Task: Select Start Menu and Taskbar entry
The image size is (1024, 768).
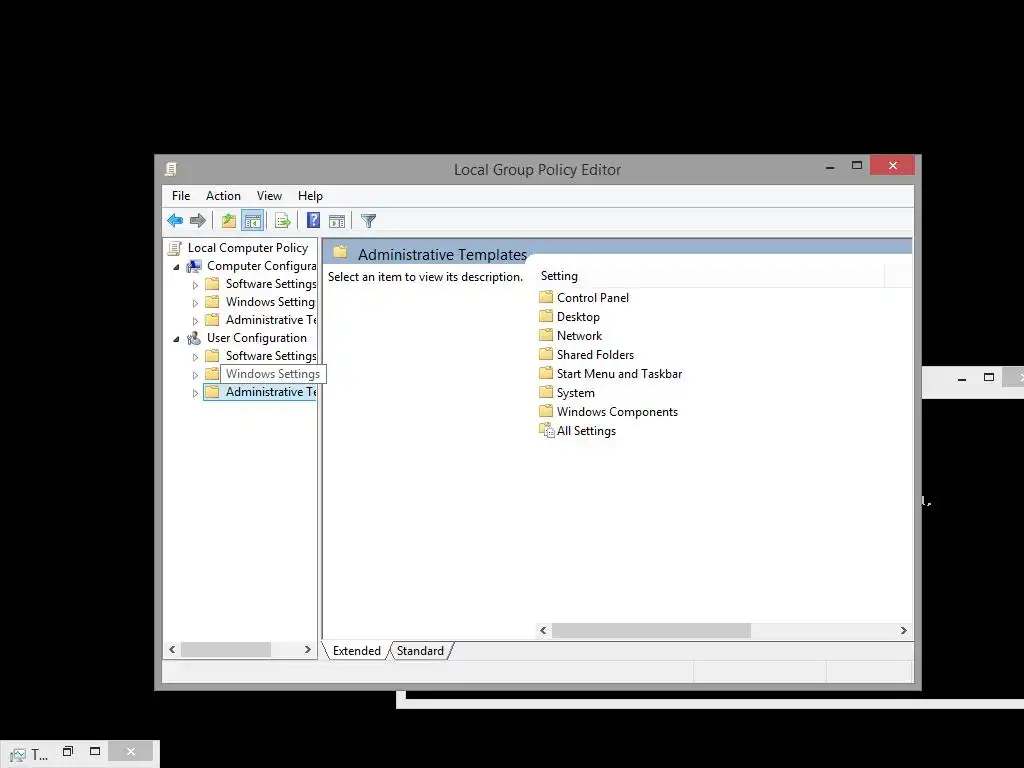Action: tap(619, 374)
